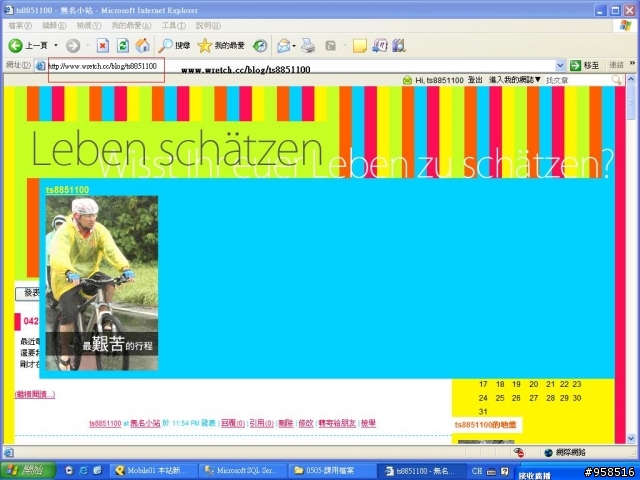
Task: Click the Forward arrow button
Action: (73, 45)
